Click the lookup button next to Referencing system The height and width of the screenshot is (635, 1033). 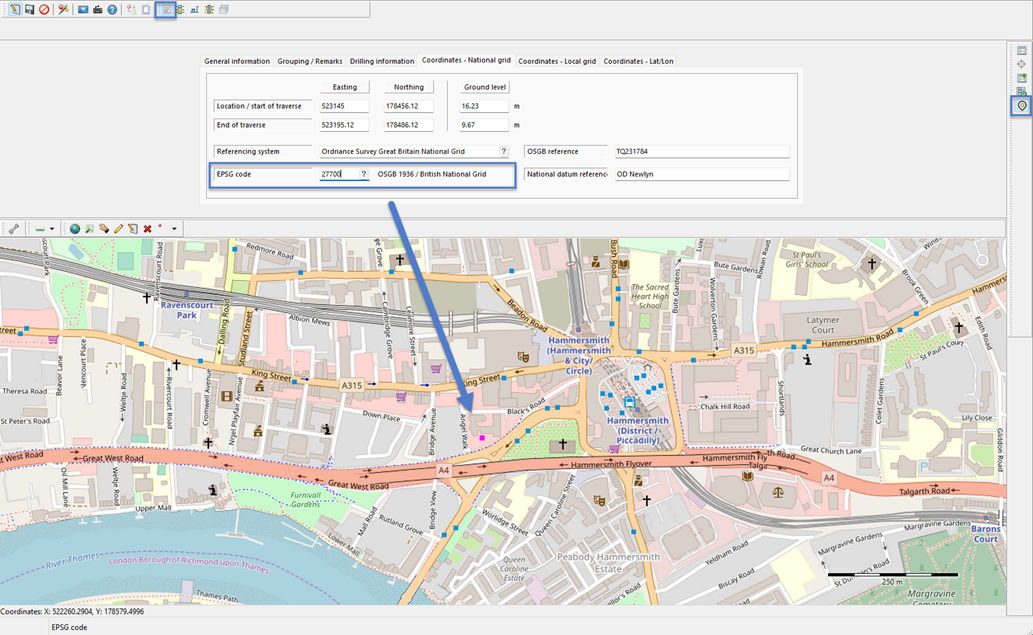[504, 151]
